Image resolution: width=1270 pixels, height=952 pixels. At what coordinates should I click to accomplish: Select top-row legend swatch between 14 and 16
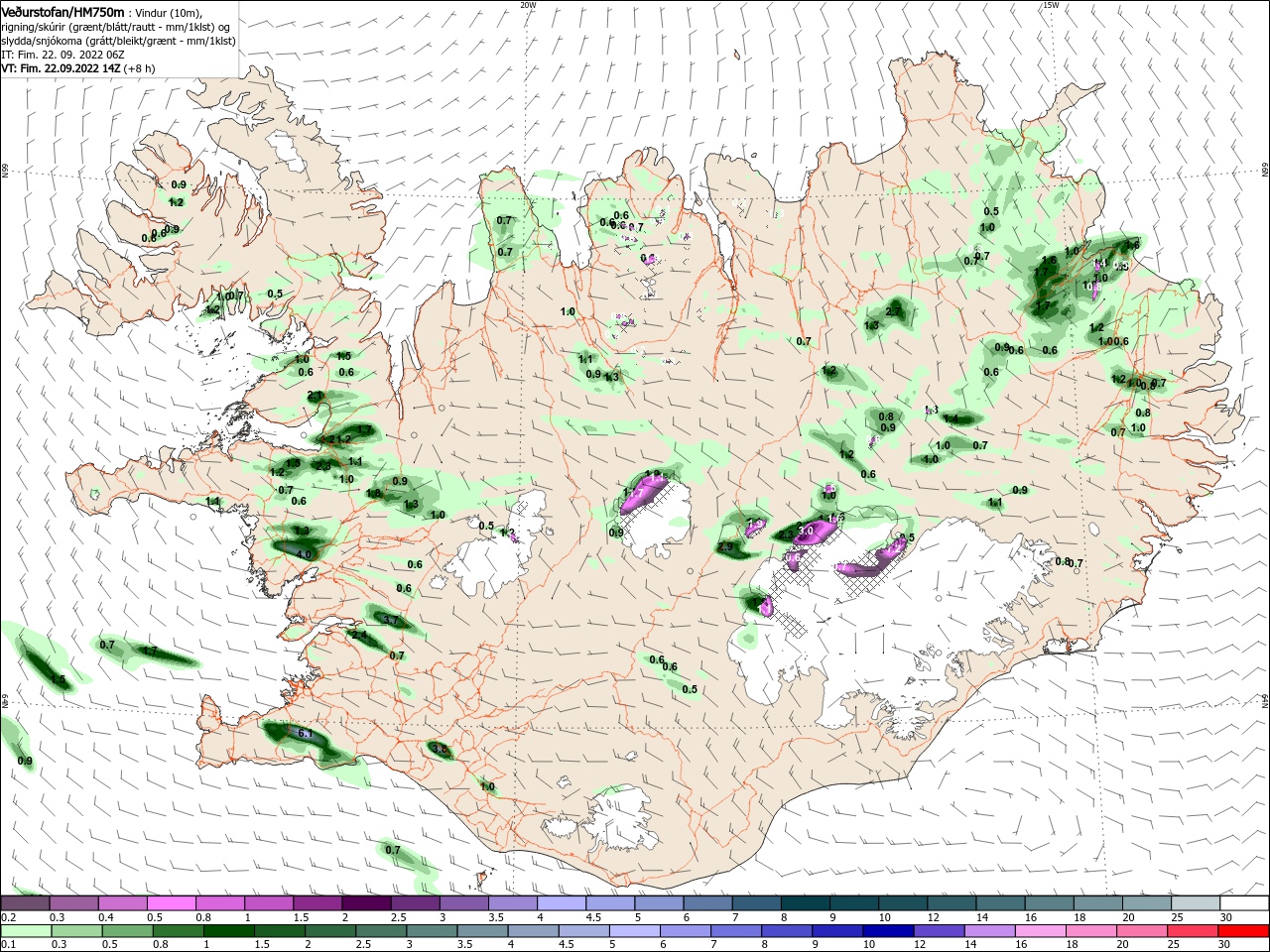[1001, 903]
